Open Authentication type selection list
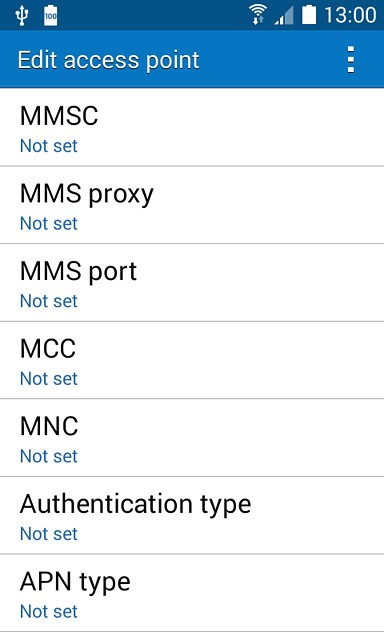 tap(192, 516)
